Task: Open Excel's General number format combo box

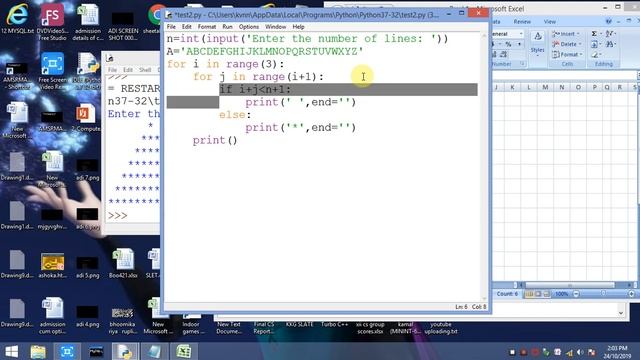Action: click(507, 33)
